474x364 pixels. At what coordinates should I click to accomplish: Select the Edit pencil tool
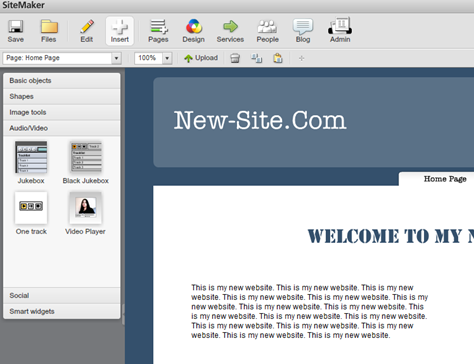(x=87, y=27)
